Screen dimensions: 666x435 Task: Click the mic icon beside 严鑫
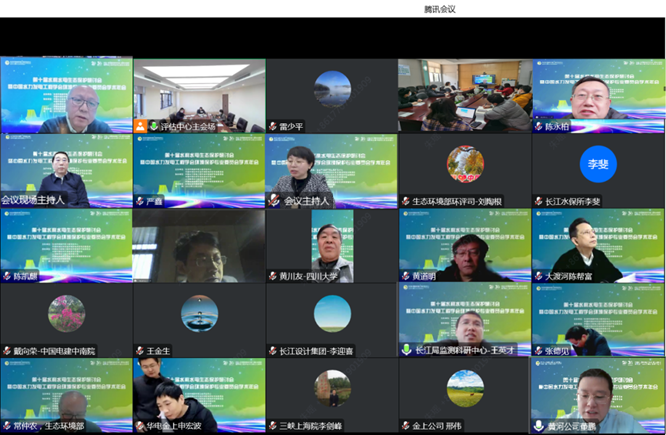pos(139,201)
